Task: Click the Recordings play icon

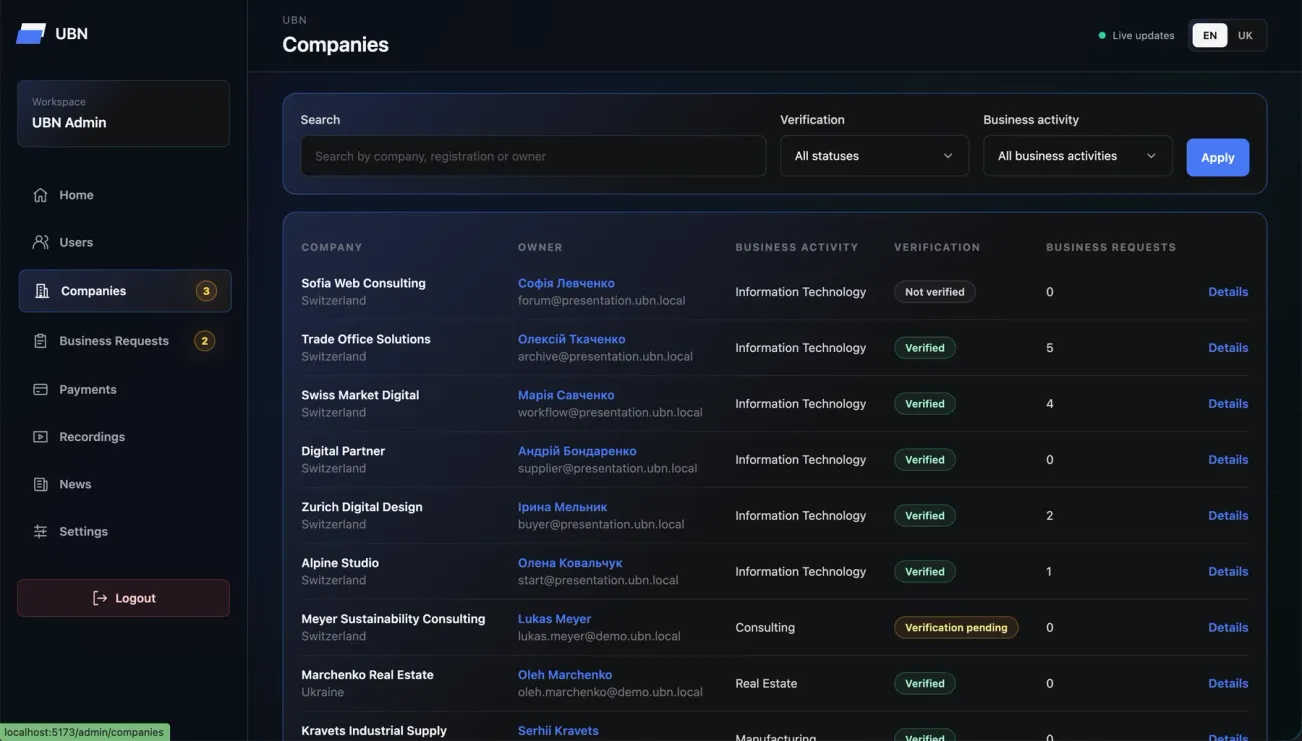Action: 40,437
